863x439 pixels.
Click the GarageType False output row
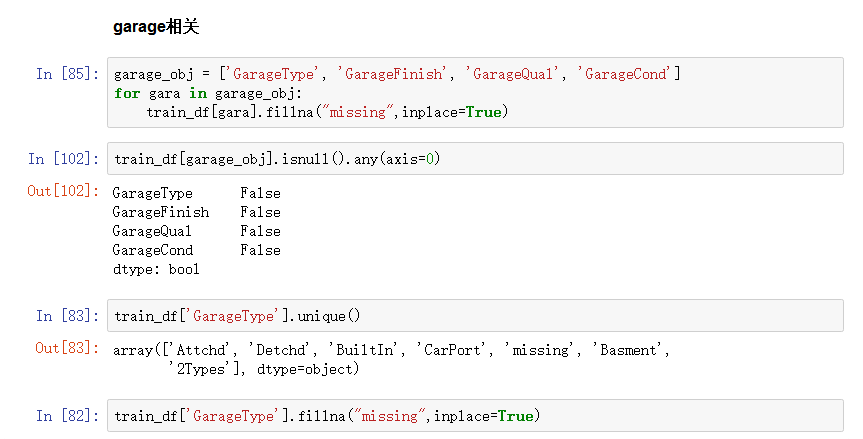tap(196, 193)
